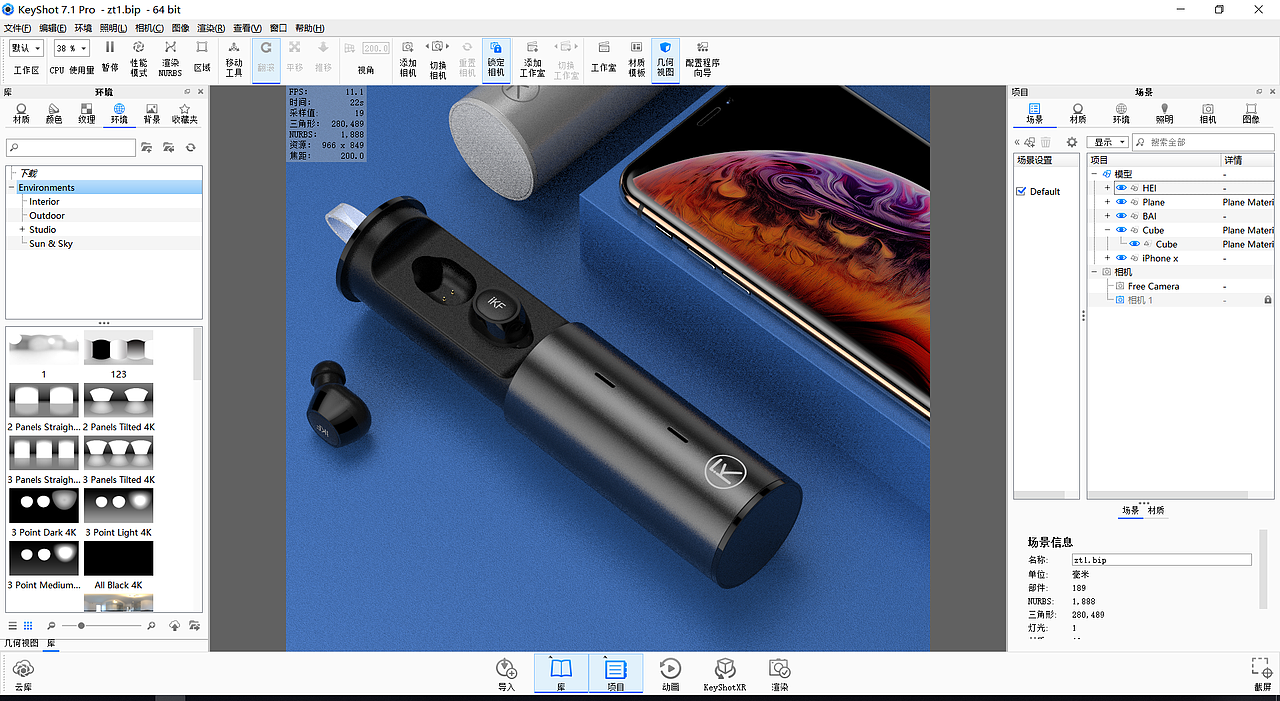Hide the Plane model with its eye icon
1280x701 pixels.
(x=1121, y=202)
